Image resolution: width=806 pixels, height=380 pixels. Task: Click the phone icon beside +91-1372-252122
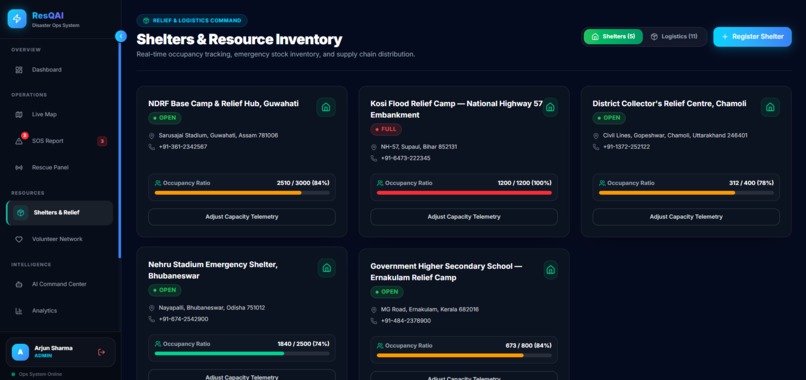(596, 147)
